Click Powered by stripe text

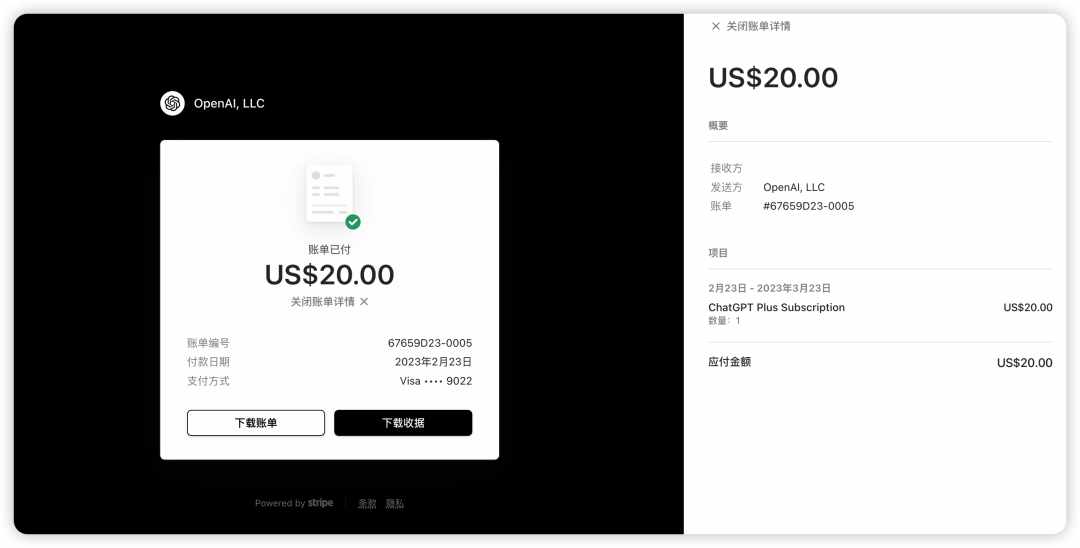[294, 503]
